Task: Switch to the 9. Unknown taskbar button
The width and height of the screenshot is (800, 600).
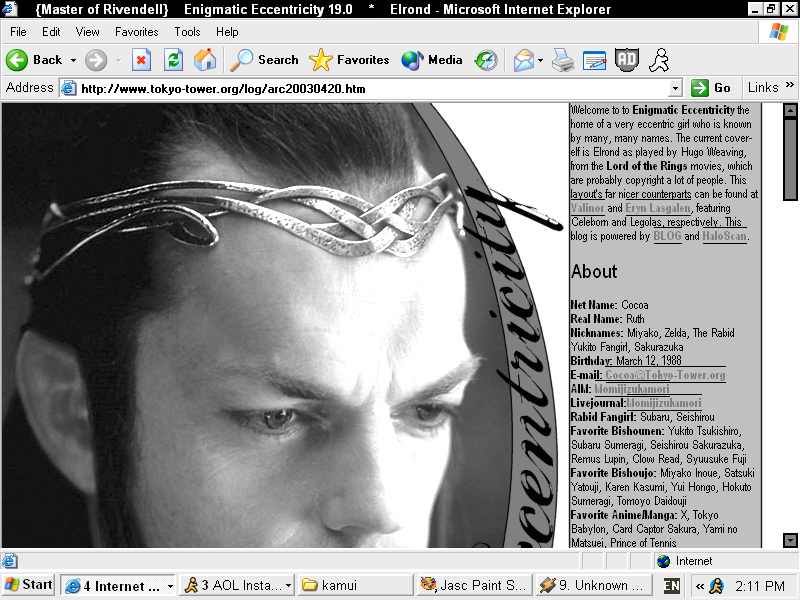Action: point(595,586)
